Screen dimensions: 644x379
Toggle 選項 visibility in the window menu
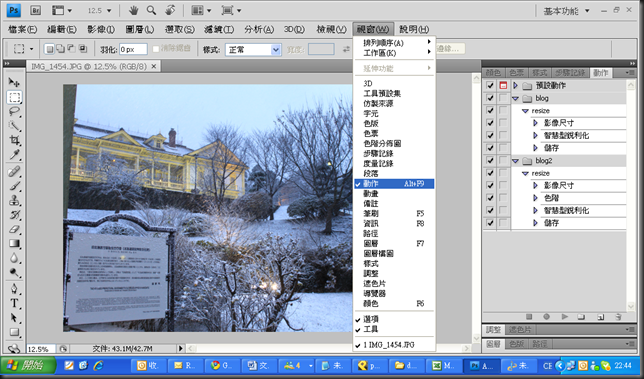click(394, 319)
